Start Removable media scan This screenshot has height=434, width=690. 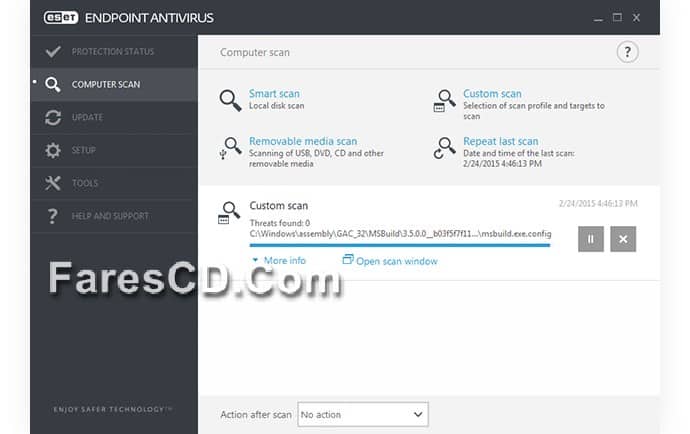click(x=303, y=141)
